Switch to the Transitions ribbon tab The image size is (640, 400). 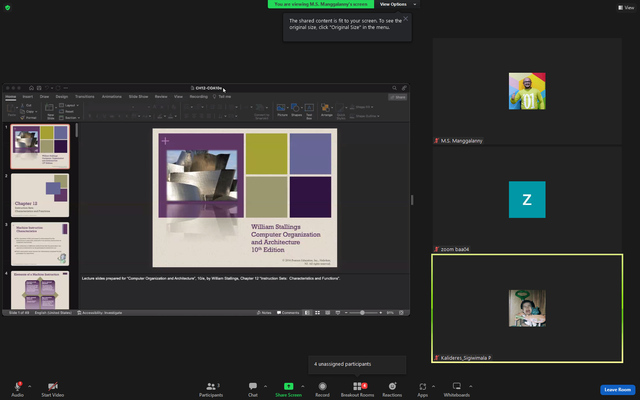(84, 97)
